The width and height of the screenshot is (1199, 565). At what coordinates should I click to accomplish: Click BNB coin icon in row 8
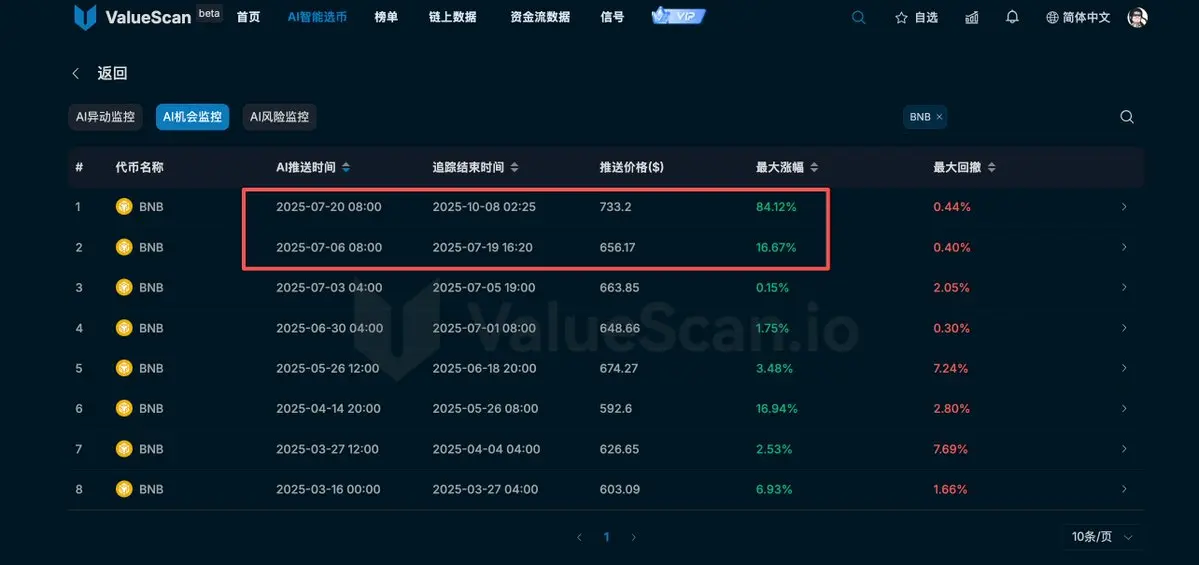pyautogui.click(x=123, y=489)
